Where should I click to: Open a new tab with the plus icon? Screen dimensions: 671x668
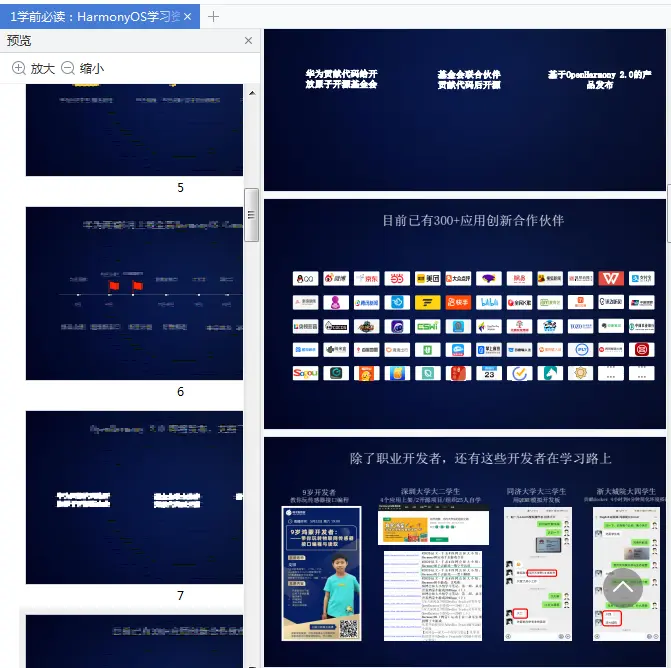213,17
